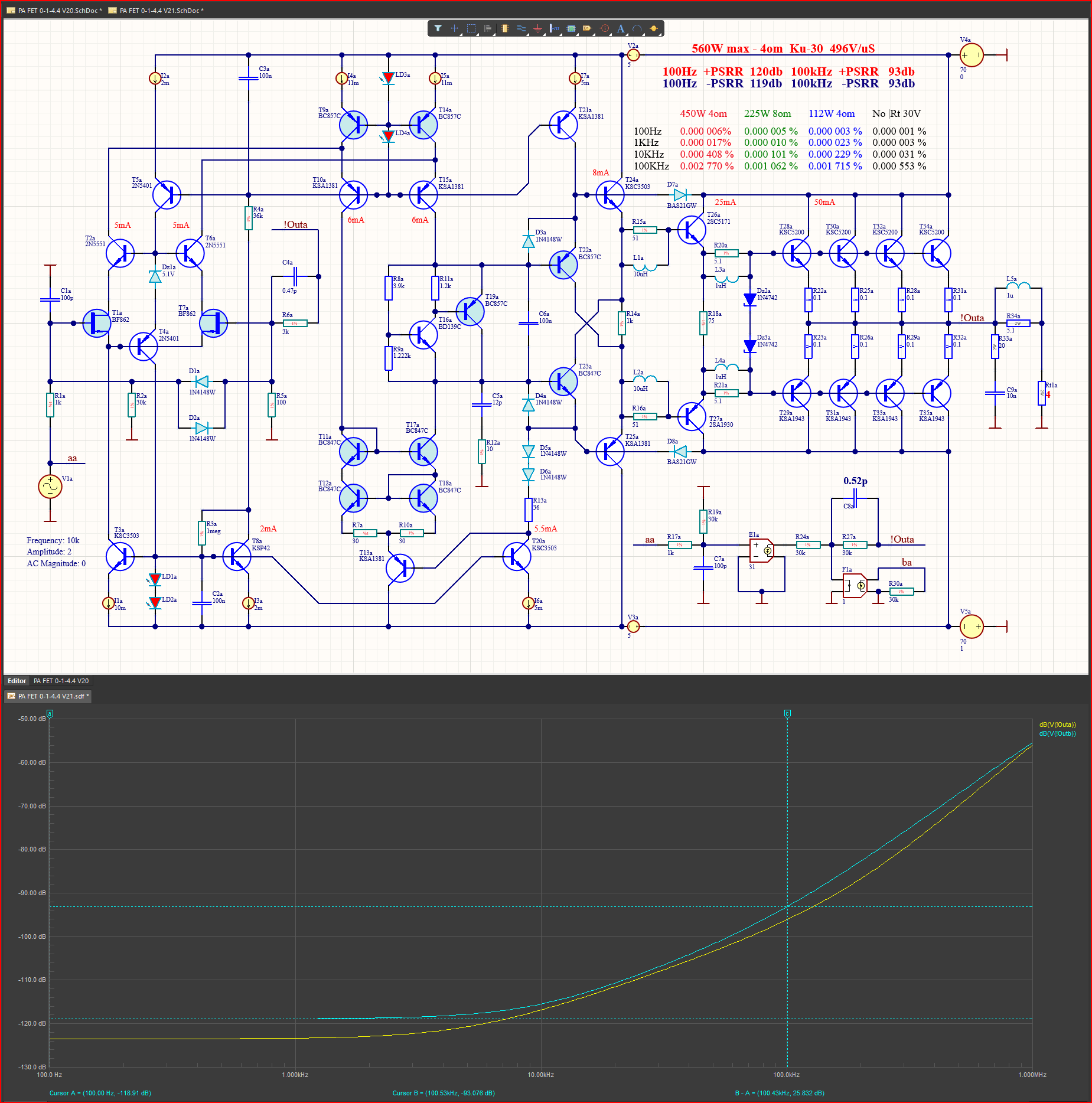Click the '450W 4om' column header text

click(x=703, y=113)
